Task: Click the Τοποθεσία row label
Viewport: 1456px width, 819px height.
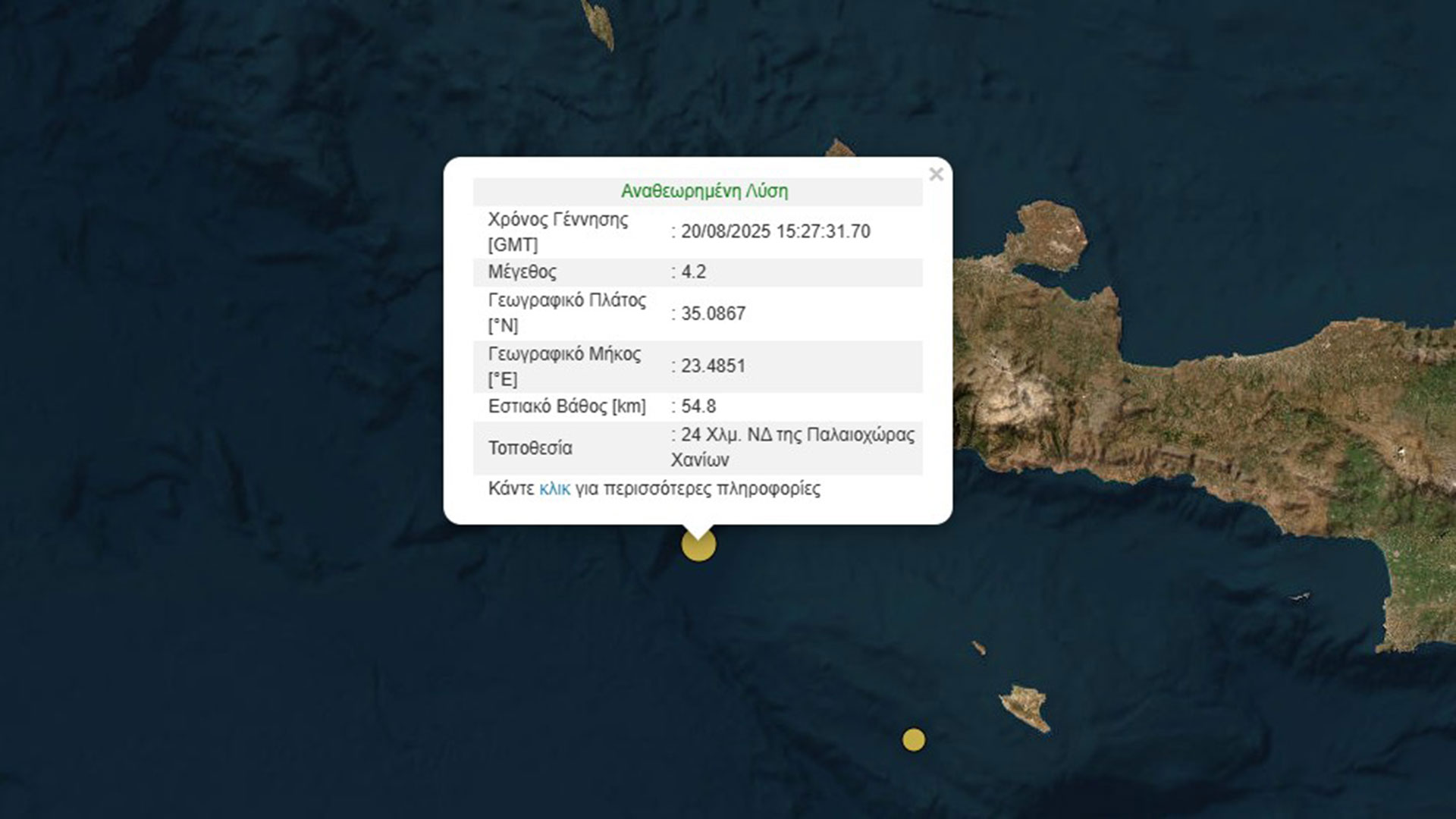Action: (530, 448)
